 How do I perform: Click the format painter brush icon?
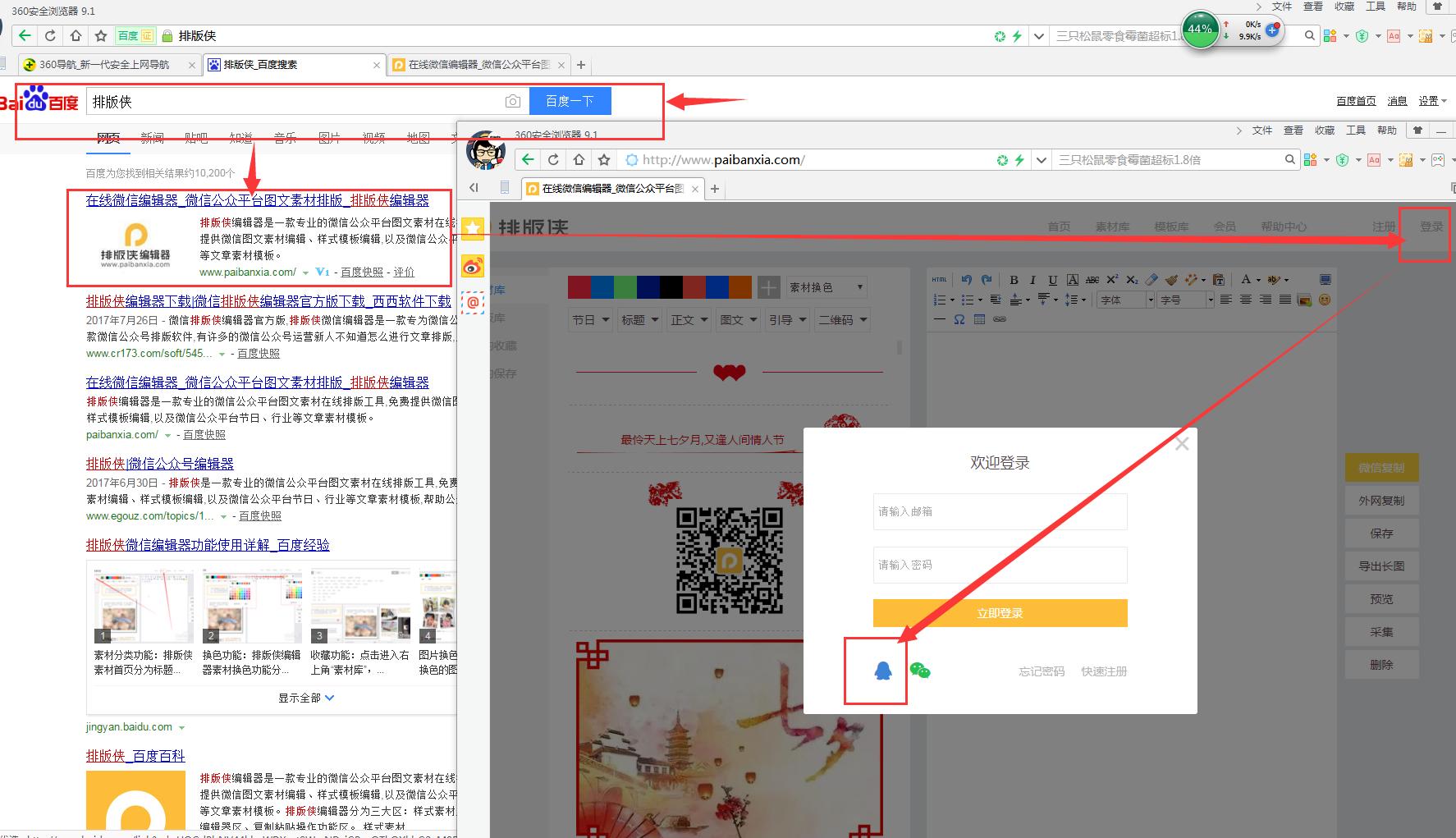pyautogui.click(x=1172, y=281)
